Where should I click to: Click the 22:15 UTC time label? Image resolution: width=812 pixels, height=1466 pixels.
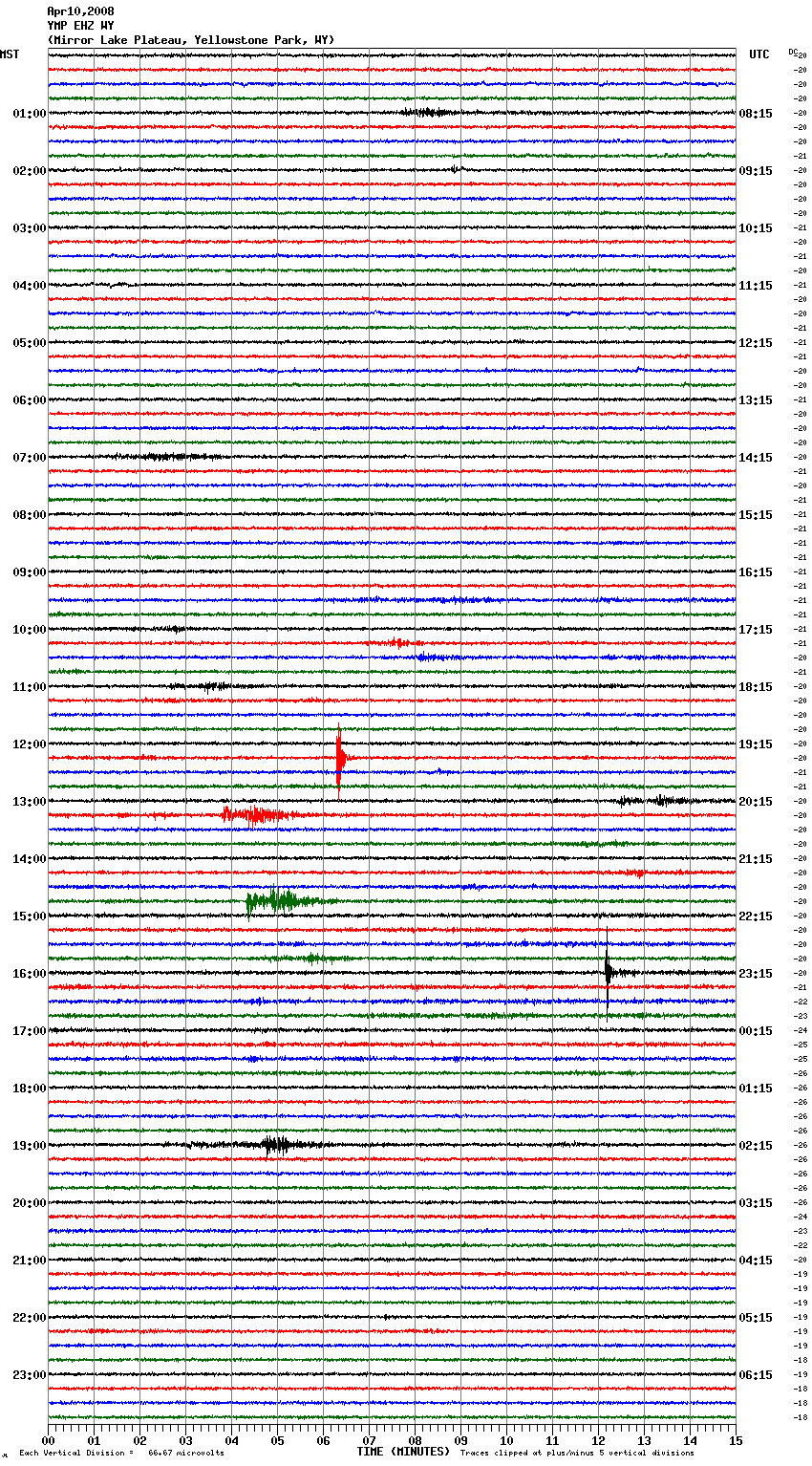click(756, 916)
